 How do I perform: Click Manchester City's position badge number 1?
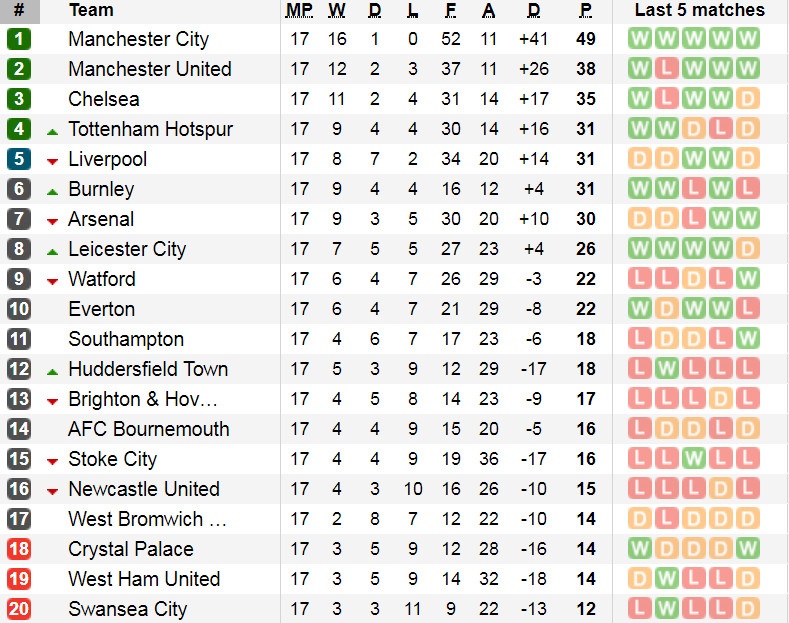coord(19,40)
